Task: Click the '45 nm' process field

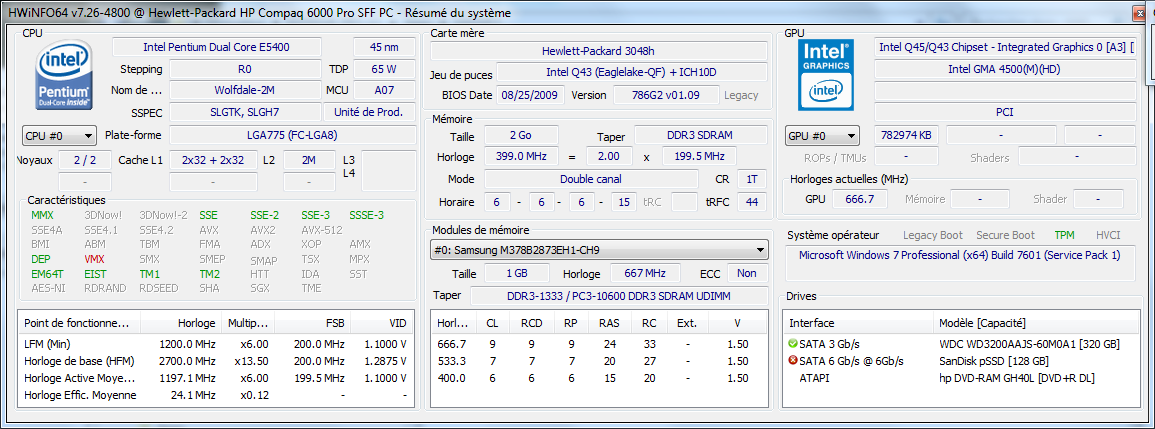Action: 385,47
